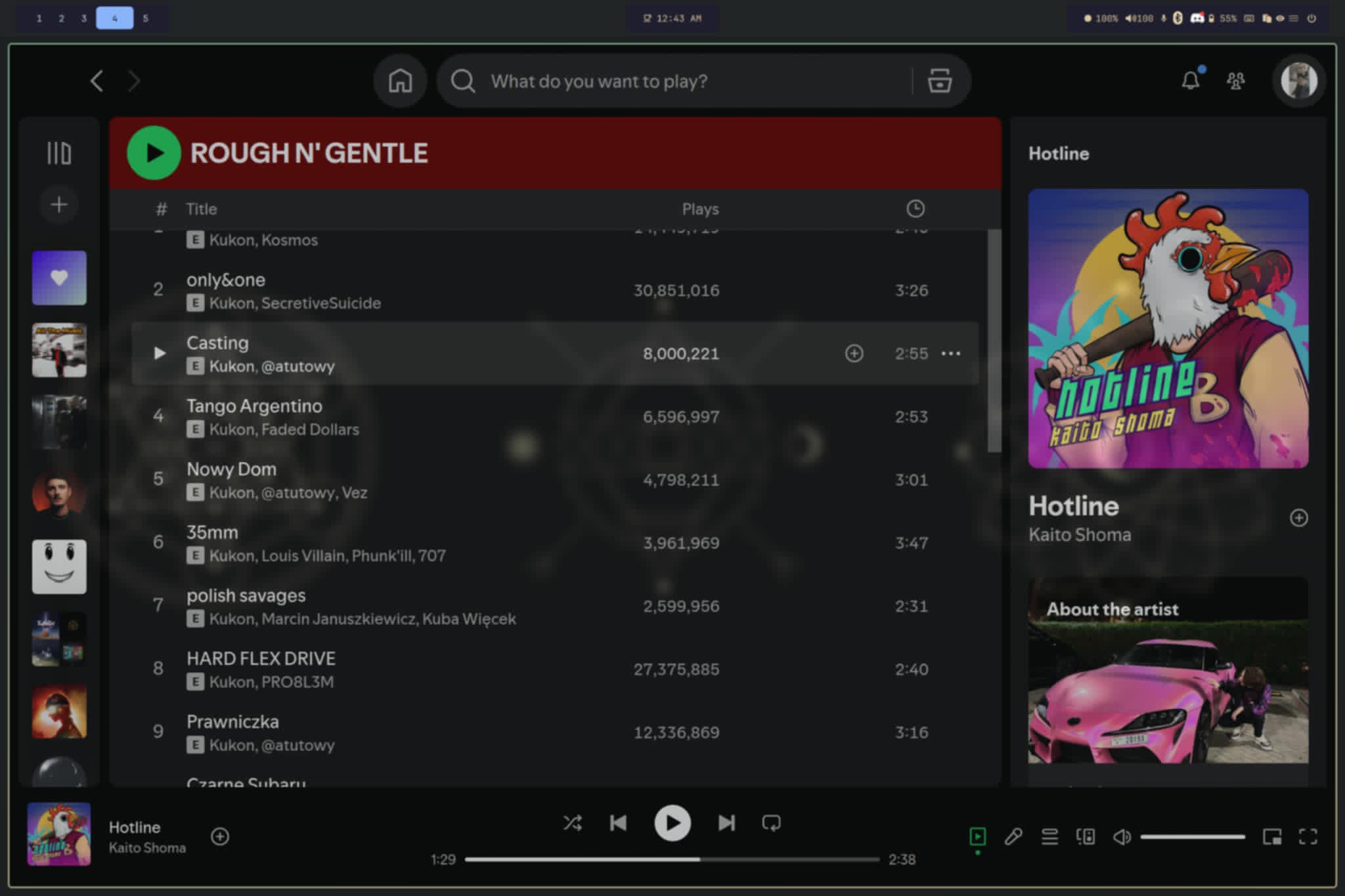The image size is (1345, 896).
Task: Open Connect to a device icon
Action: click(x=1085, y=836)
